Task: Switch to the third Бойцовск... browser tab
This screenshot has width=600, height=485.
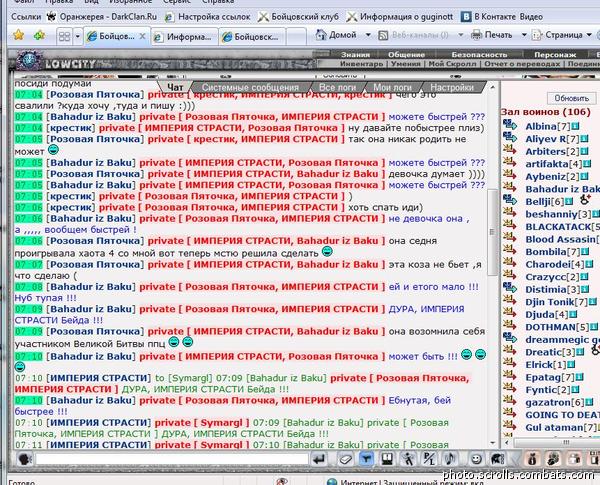Action: (x=253, y=37)
